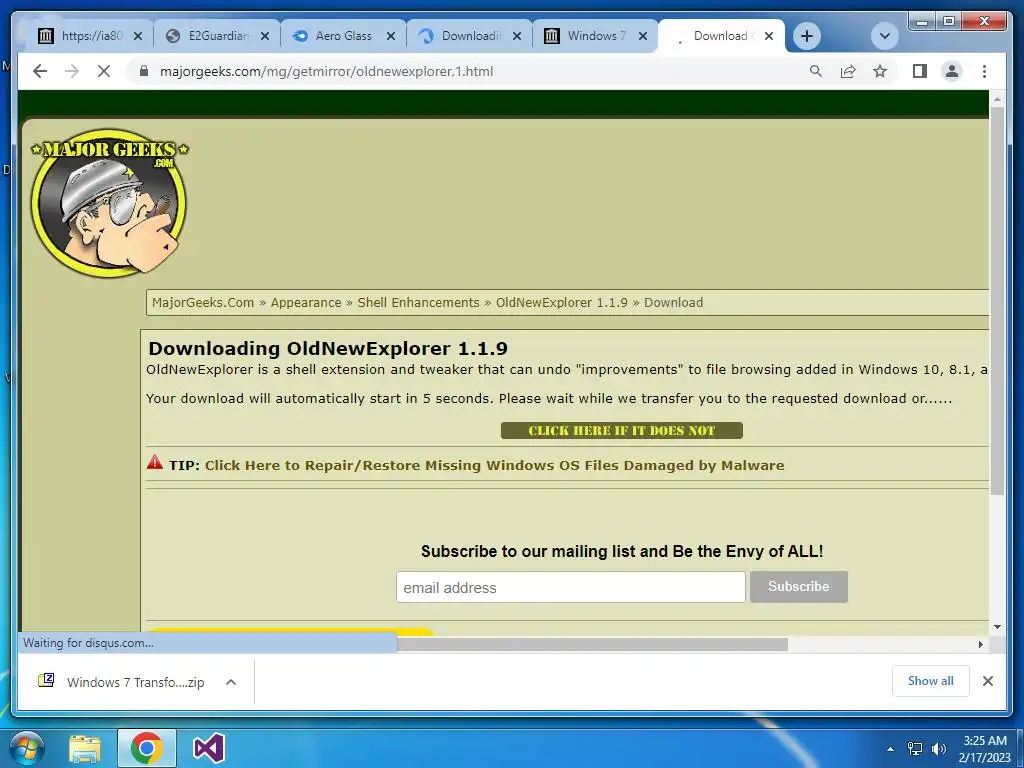Switch to the Windows 7 tab
Screen dimensions: 1024x768
pyautogui.click(x=586, y=36)
